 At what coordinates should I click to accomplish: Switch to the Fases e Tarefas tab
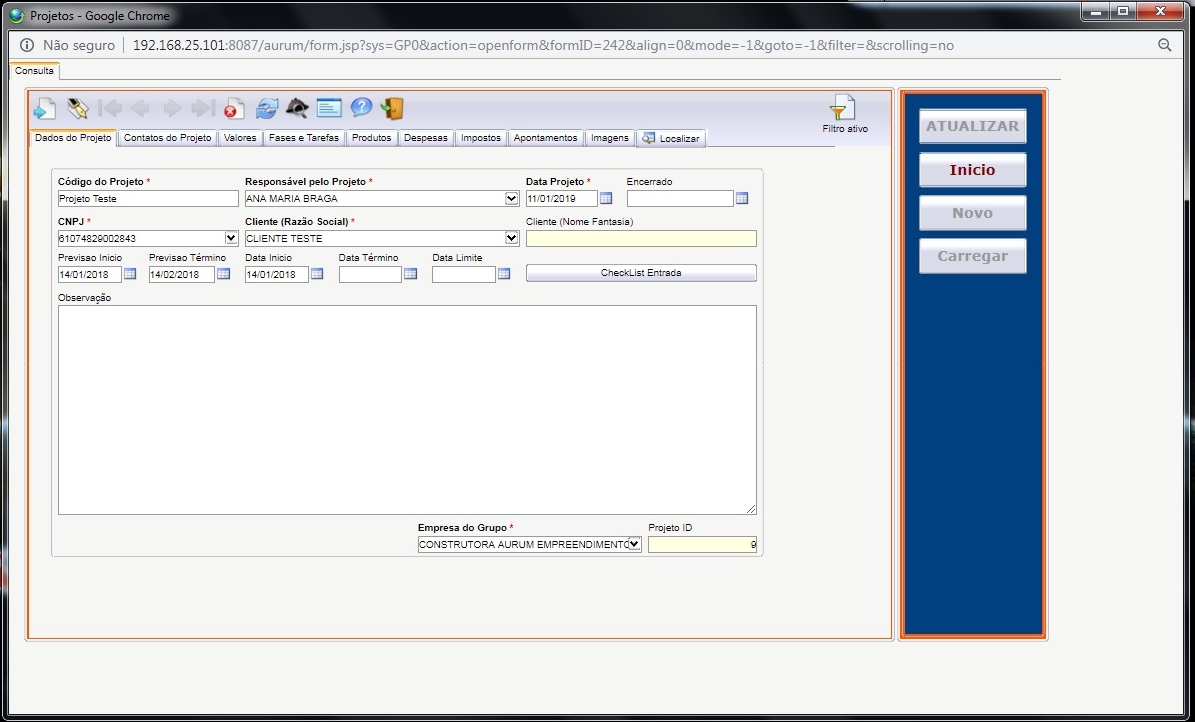point(303,138)
